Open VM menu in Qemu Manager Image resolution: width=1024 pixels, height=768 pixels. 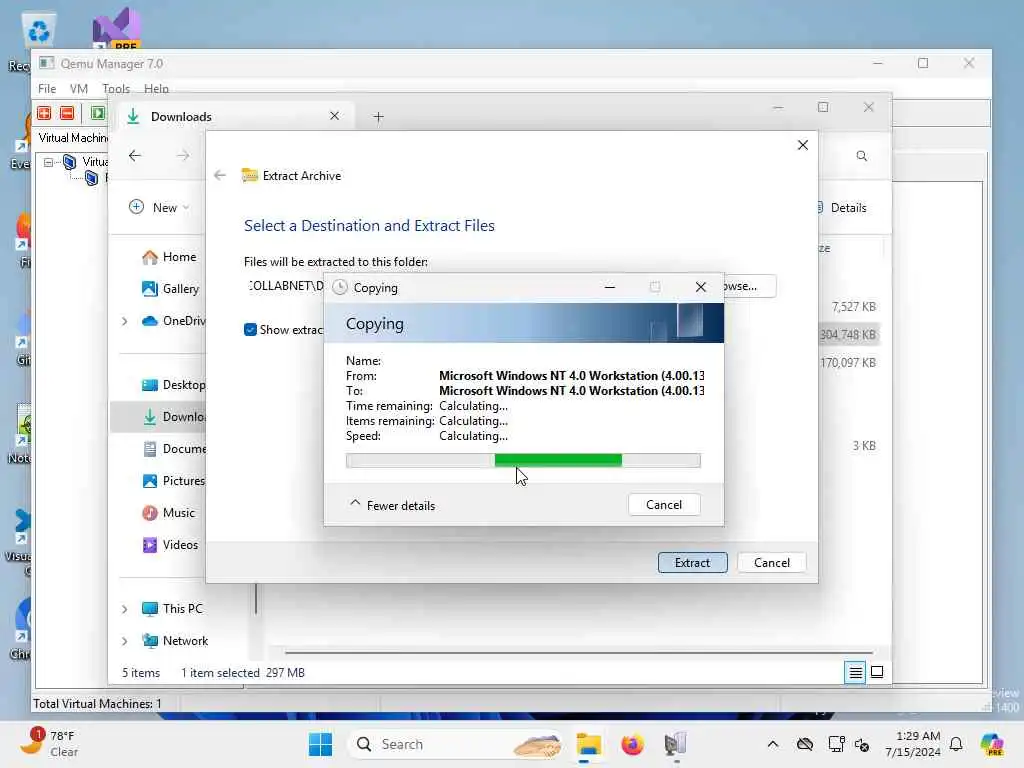pos(78,88)
